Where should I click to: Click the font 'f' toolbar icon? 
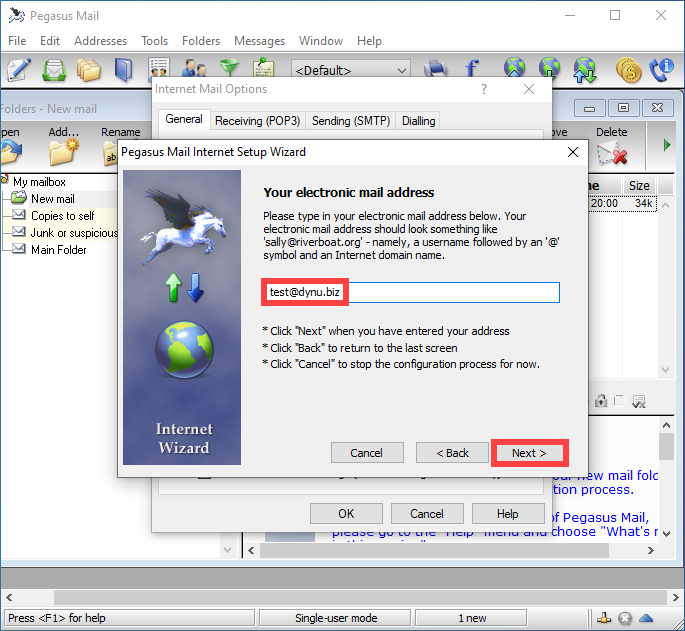[471, 68]
